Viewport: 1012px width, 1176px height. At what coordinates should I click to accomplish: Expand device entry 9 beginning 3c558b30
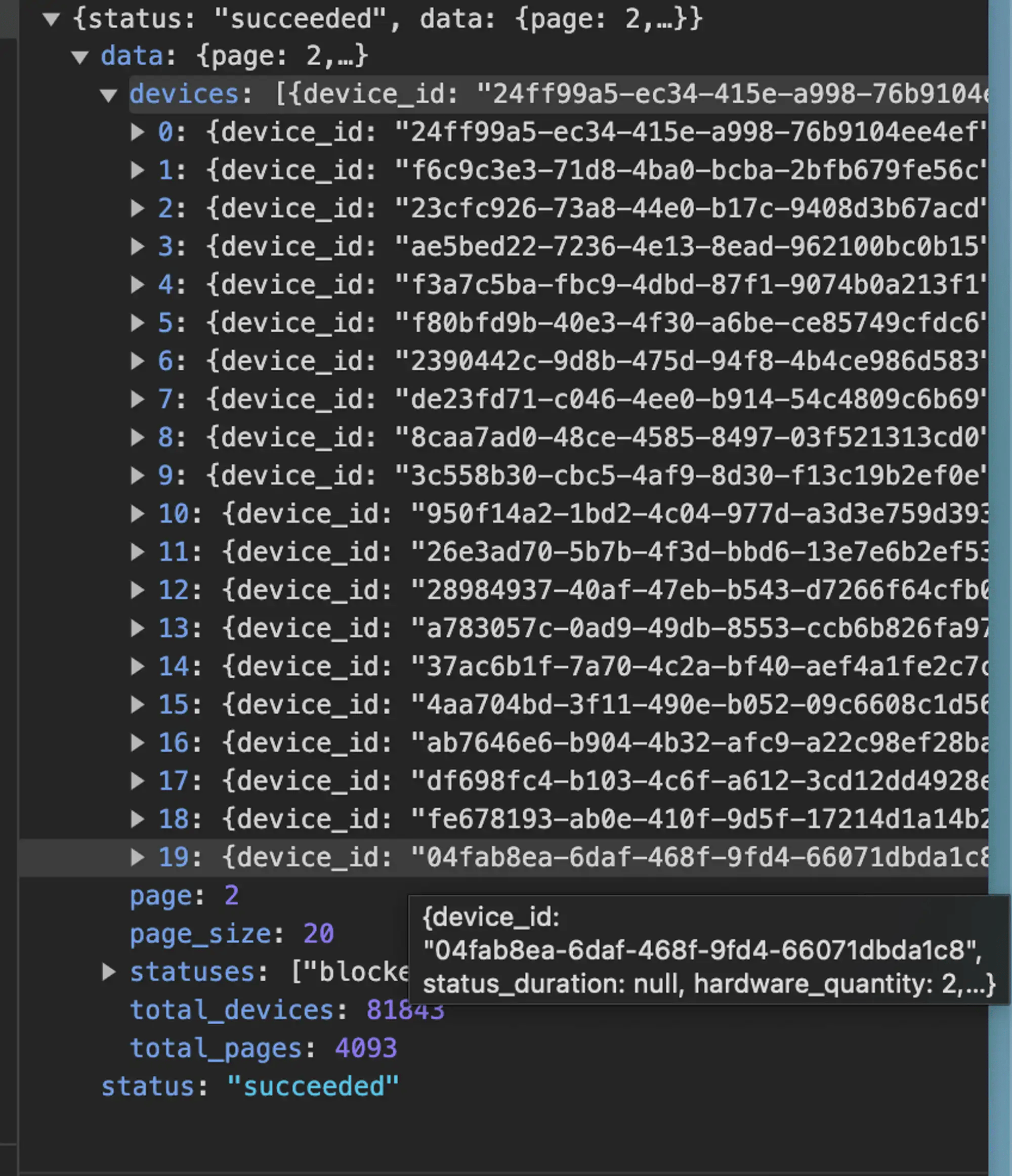pyautogui.click(x=138, y=475)
